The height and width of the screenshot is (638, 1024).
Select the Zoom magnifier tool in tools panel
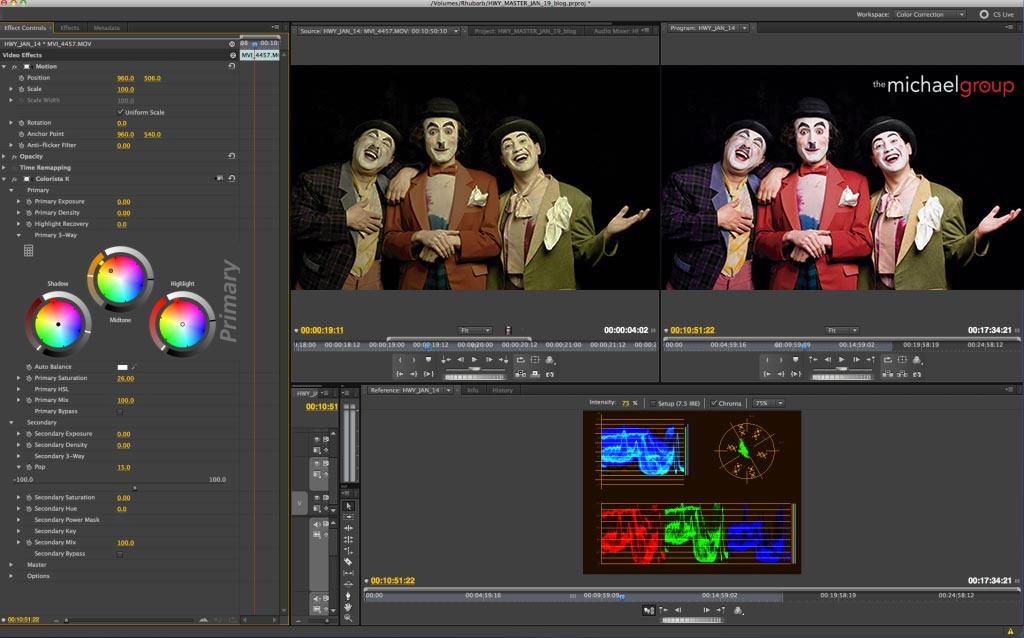[x=348, y=618]
